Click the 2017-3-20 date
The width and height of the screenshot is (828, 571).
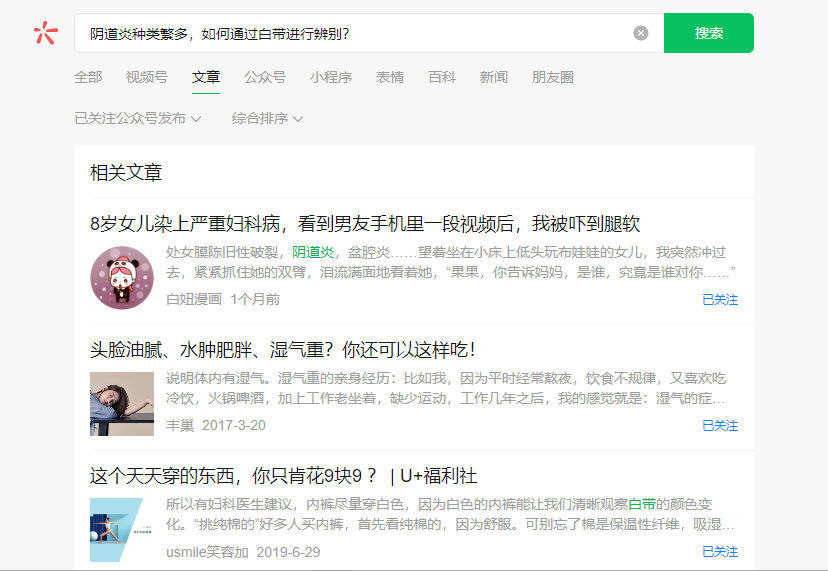(x=234, y=426)
